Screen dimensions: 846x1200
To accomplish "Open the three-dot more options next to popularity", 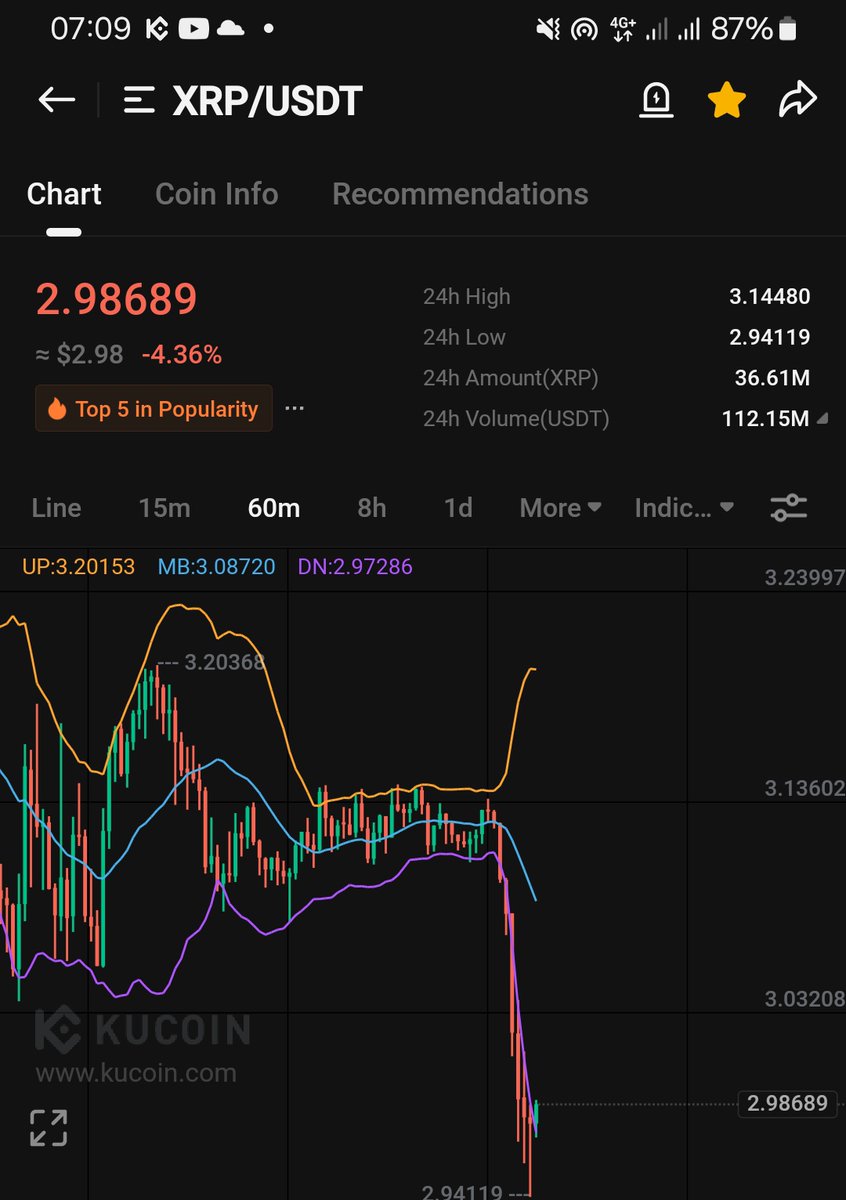I will [x=294, y=409].
